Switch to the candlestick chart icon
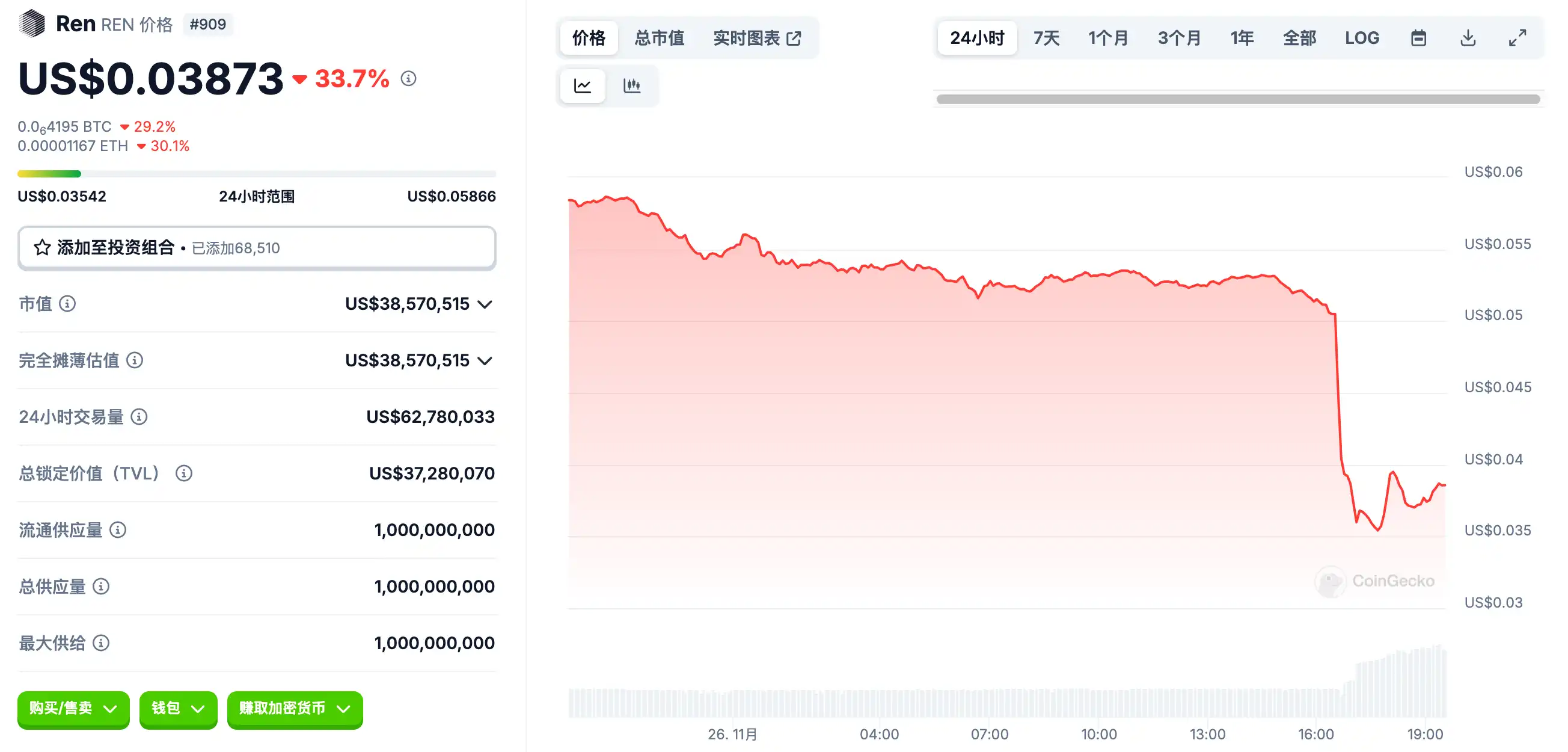This screenshot has width=1568, height=752. [632, 85]
